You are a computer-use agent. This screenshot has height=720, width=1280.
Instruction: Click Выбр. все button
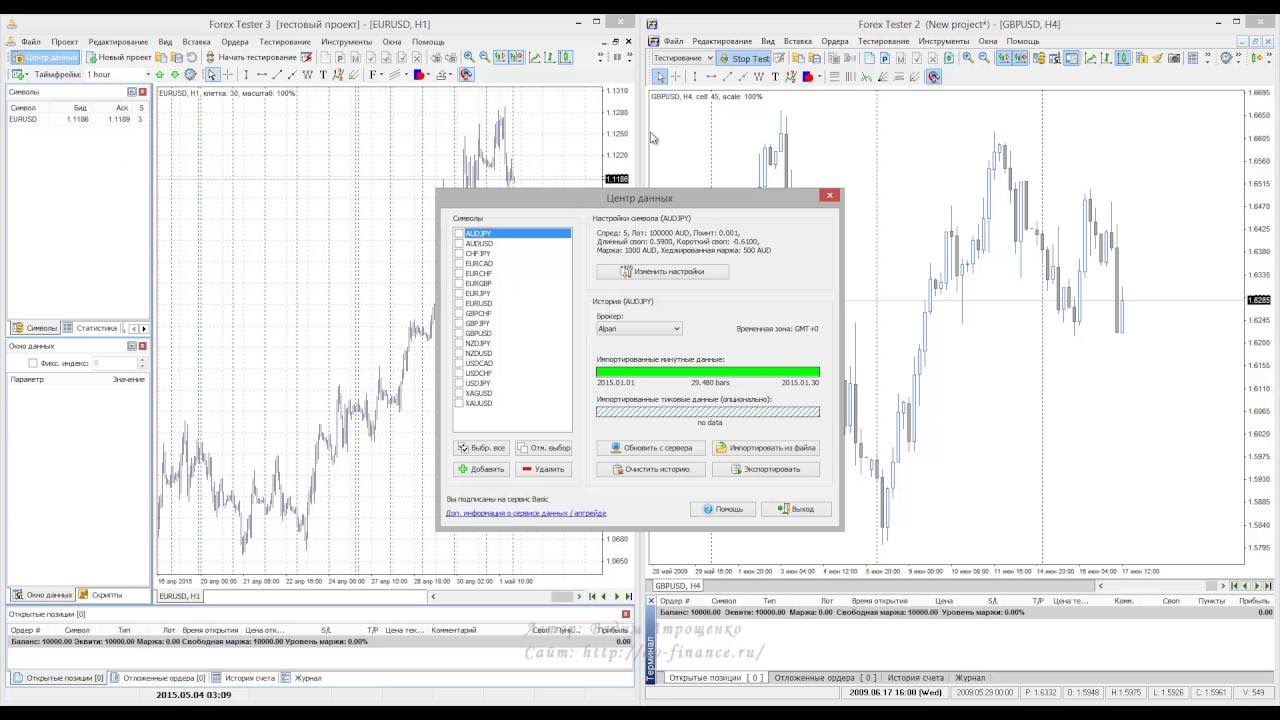(481, 448)
